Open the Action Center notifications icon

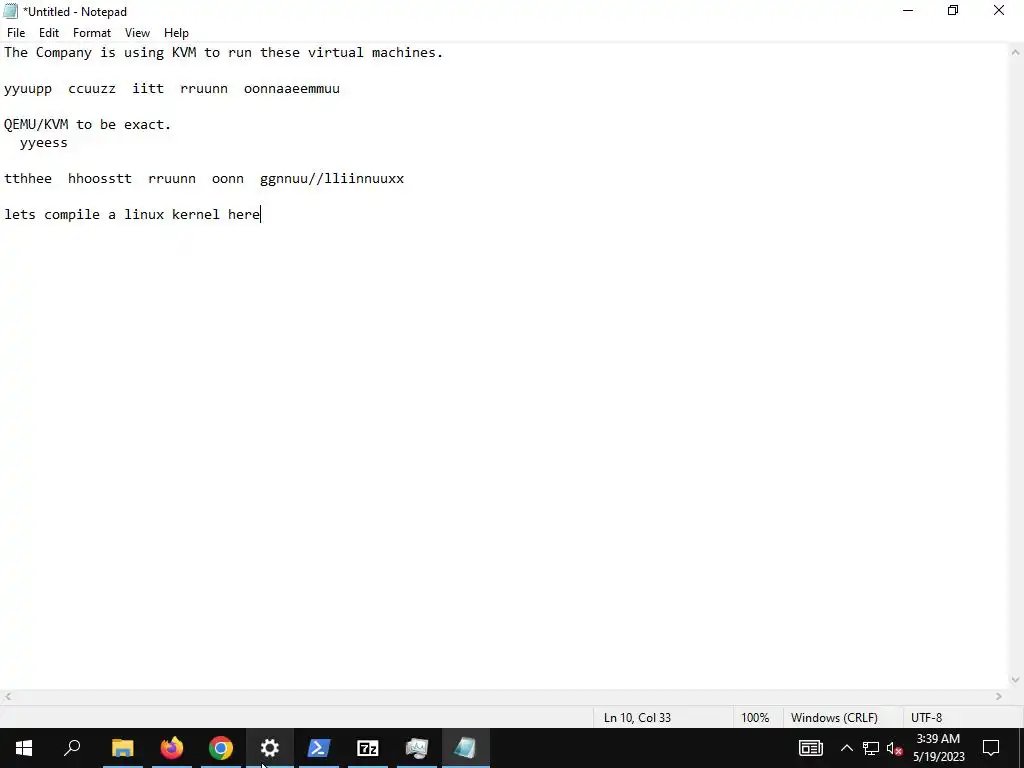pos(991,748)
